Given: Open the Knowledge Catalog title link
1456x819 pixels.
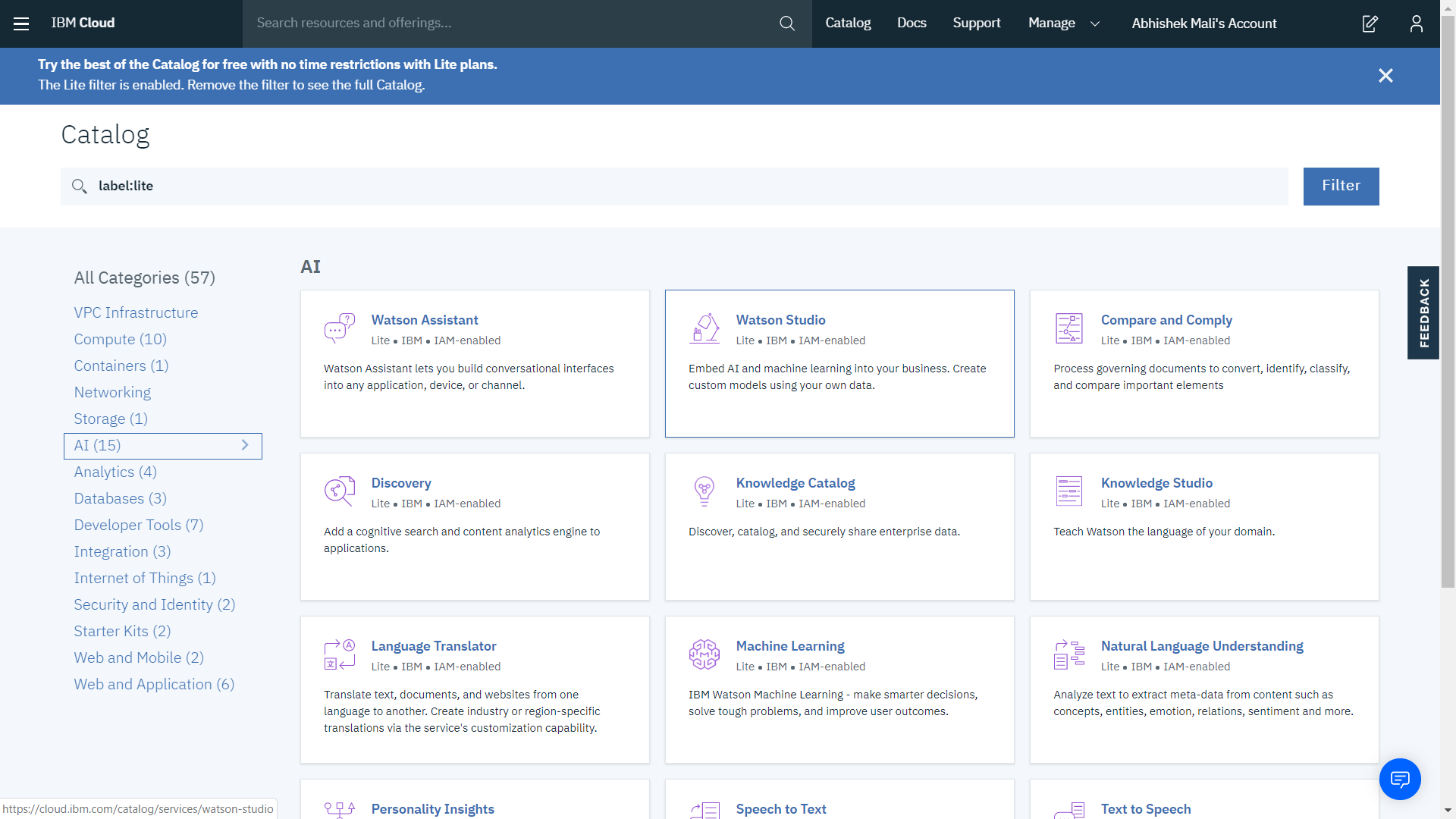Looking at the screenshot, I should tap(795, 483).
